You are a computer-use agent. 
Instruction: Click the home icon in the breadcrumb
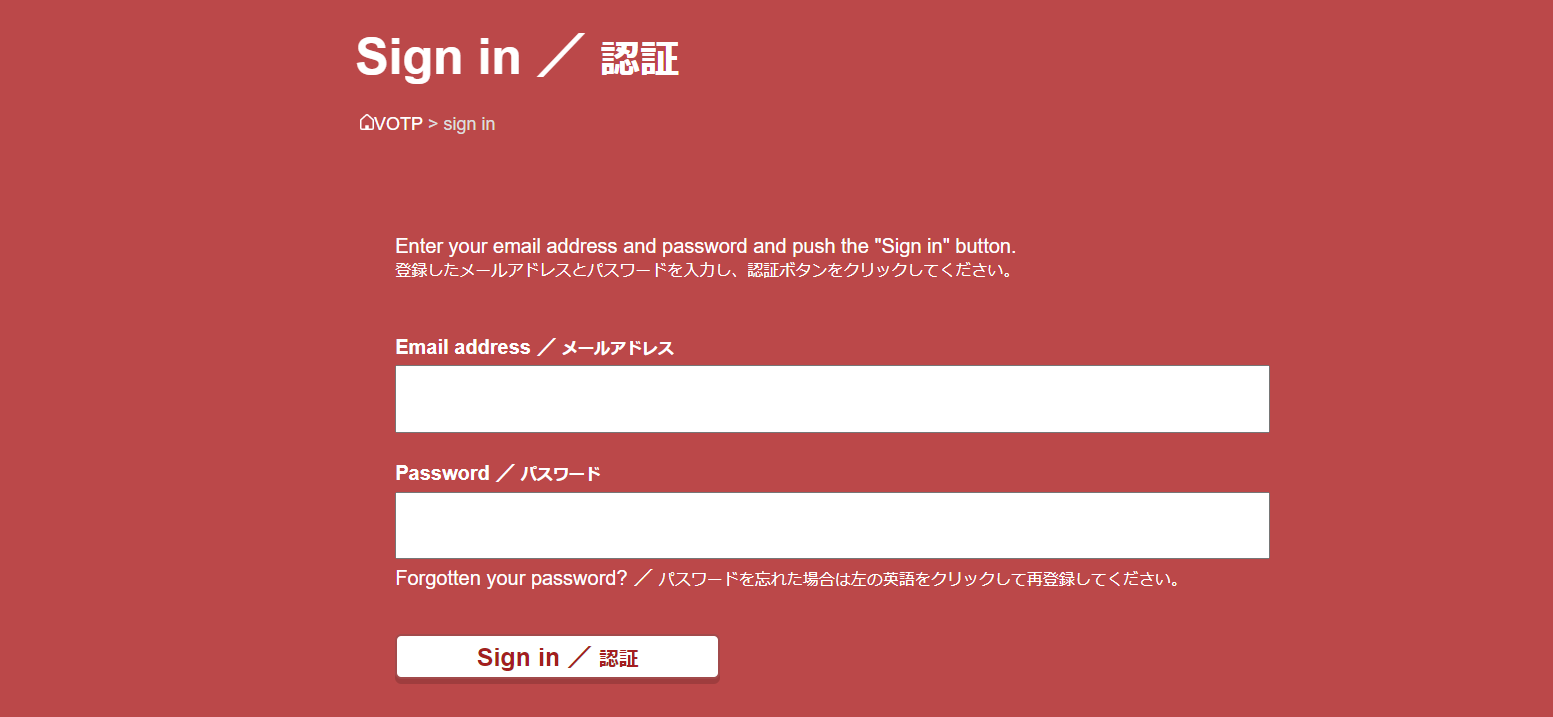(x=367, y=122)
